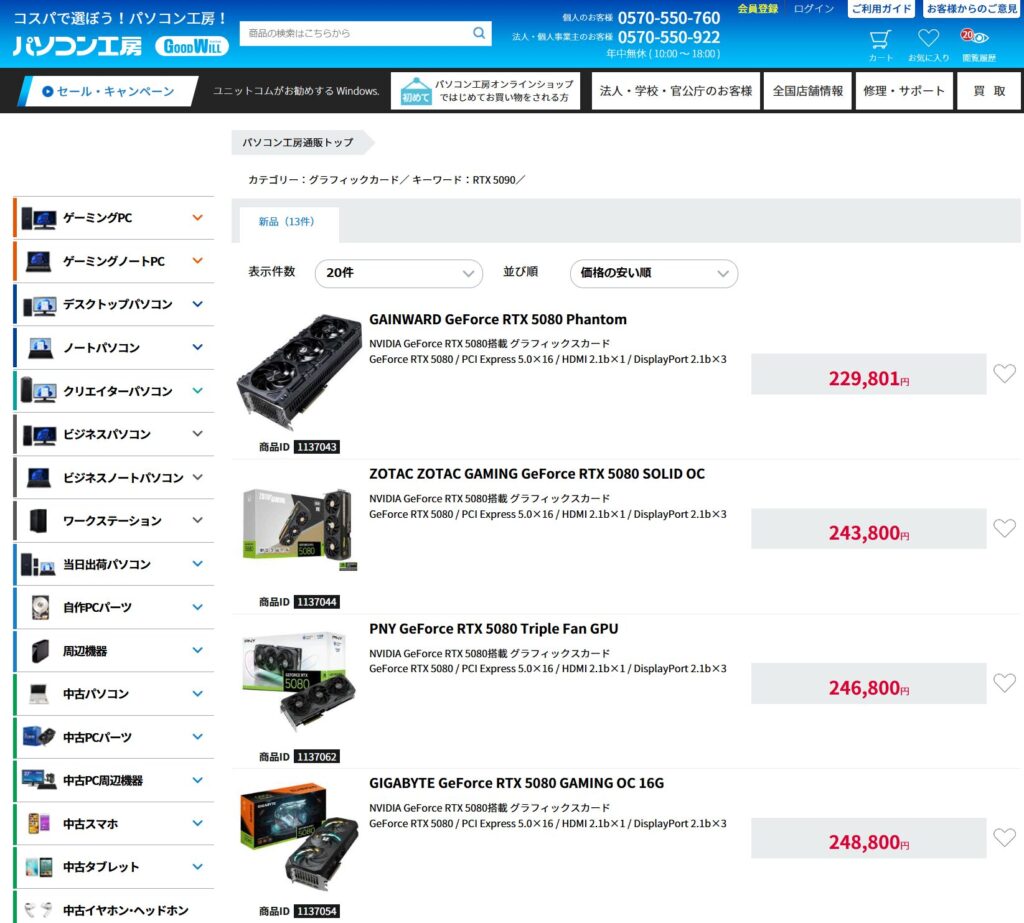The image size is (1024, 923).
Task: Click the 229,801円 price box
Action: tap(868, 374)
